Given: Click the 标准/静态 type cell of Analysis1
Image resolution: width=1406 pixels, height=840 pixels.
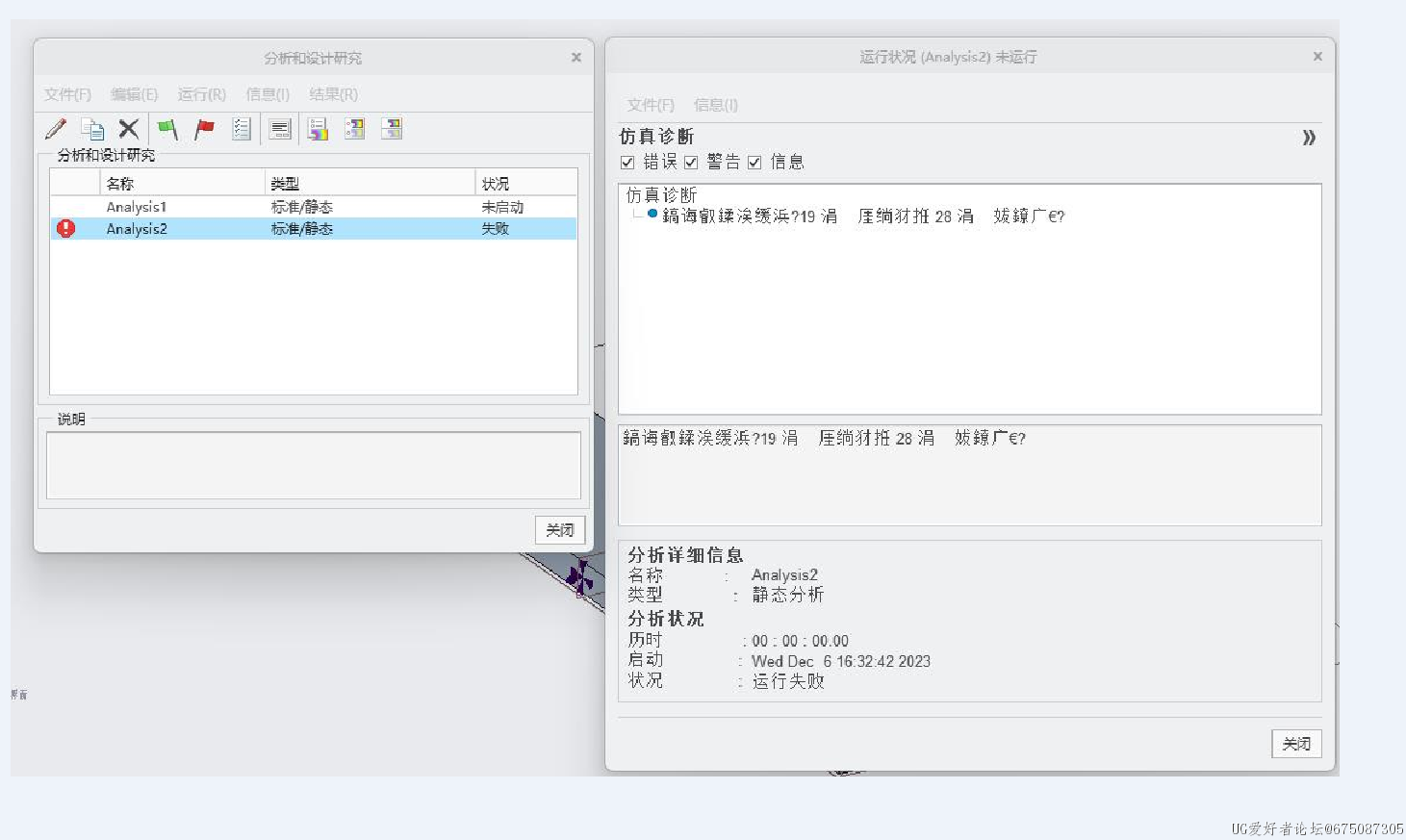Looking at the screenshot, I should pos(301,207).
